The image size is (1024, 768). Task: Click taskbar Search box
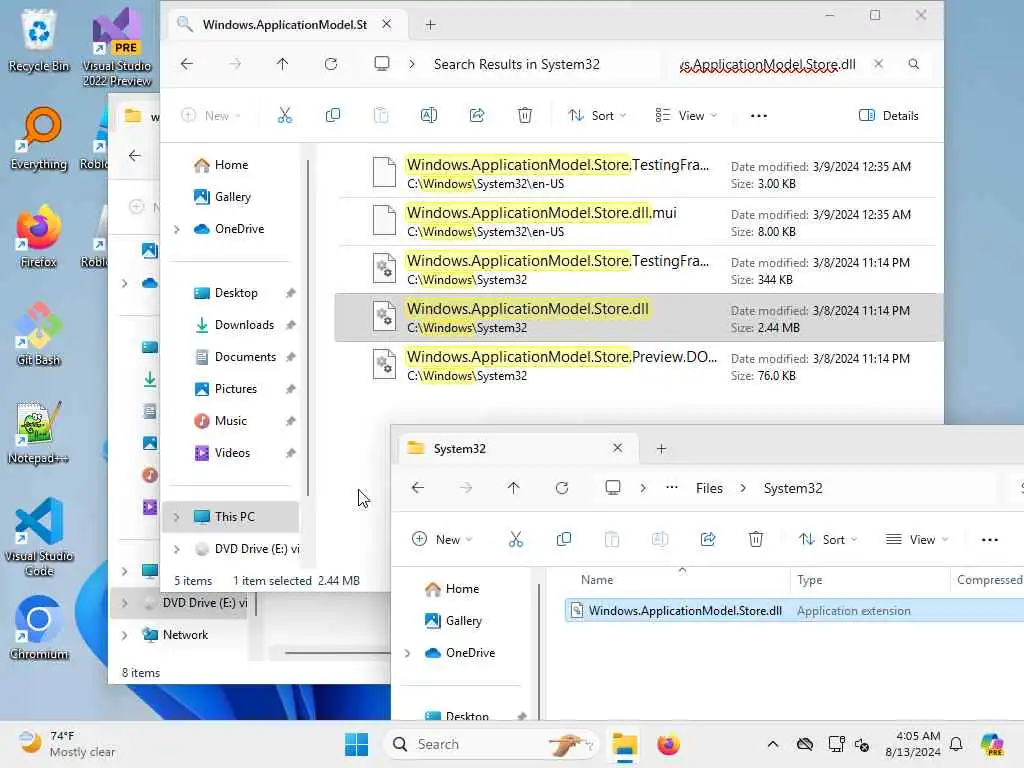click(492, 744)
